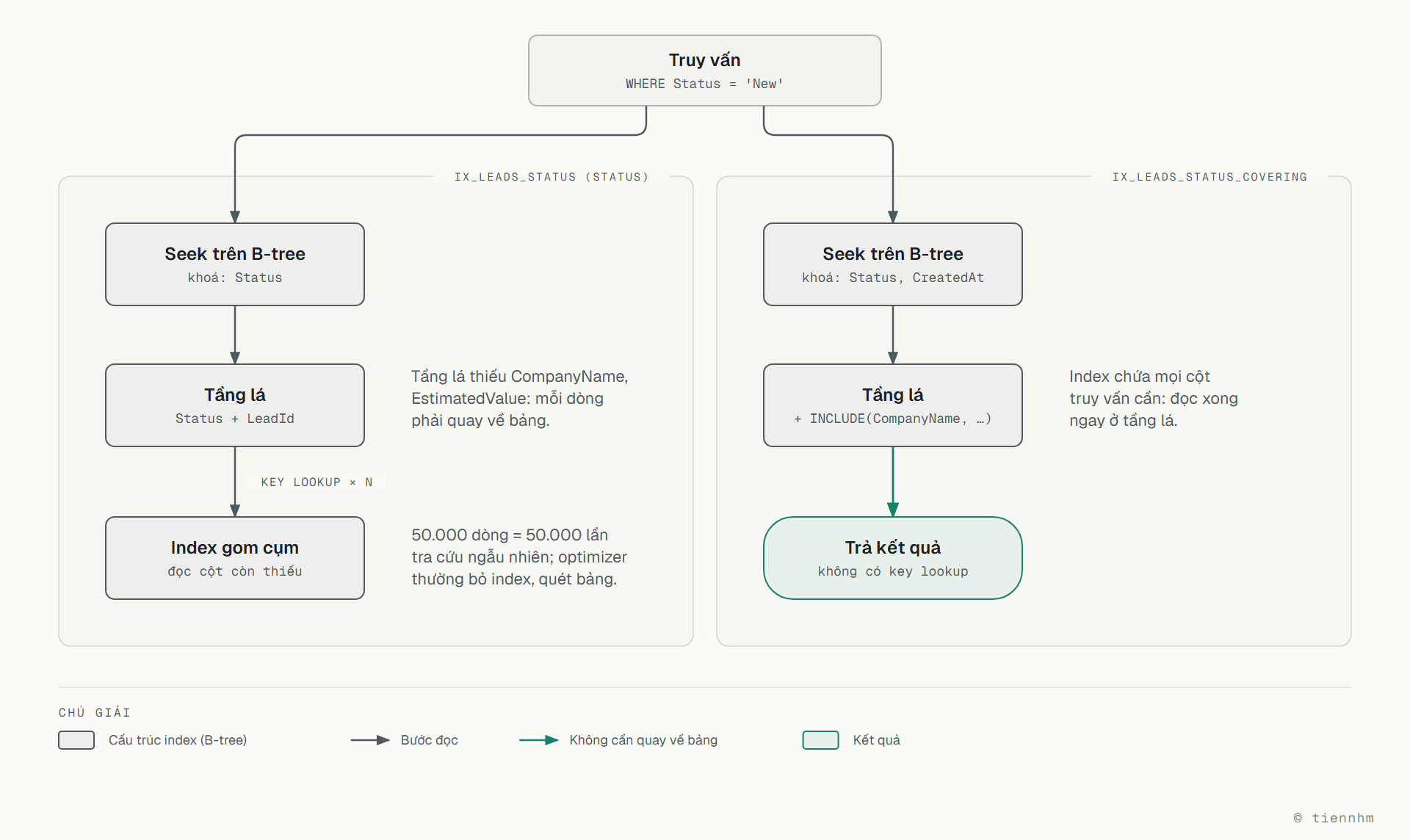
Task: Click the legend label 'Cấu trúc index (B-tree)'
Action: (x=178, y=740)
